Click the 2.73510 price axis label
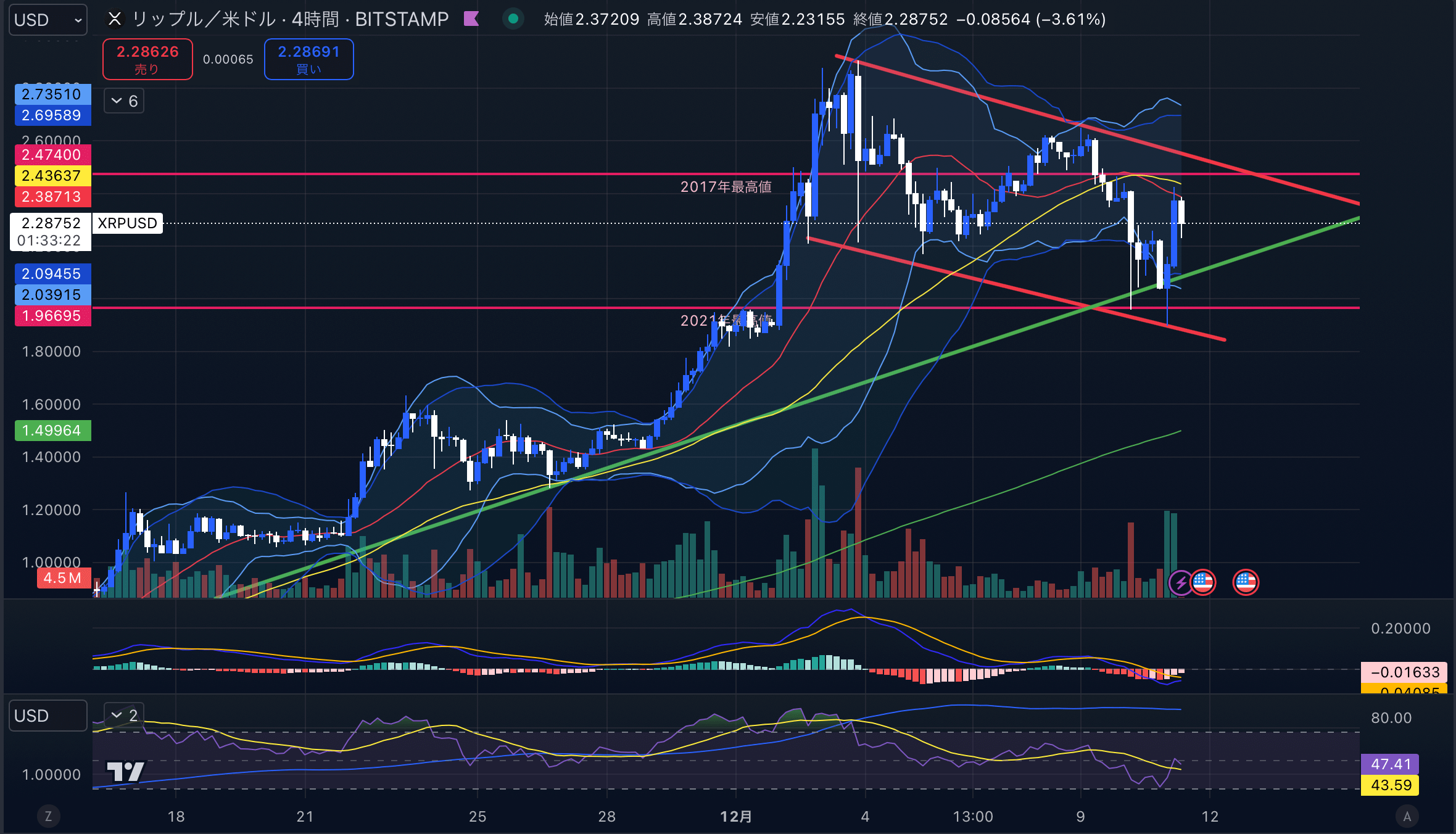Viewport: 1456px width, 834px height. [x=52, y=94]
